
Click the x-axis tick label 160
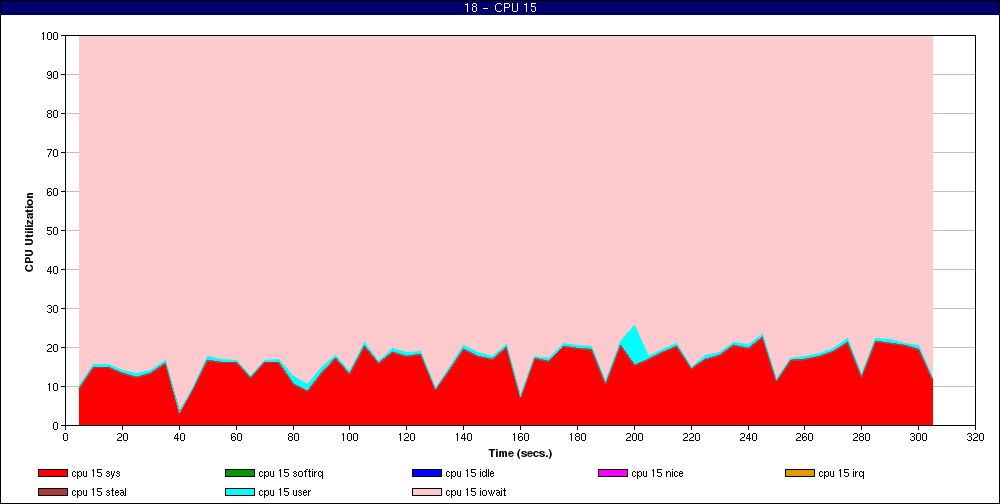pyautogui.click(x=520, y=437)
